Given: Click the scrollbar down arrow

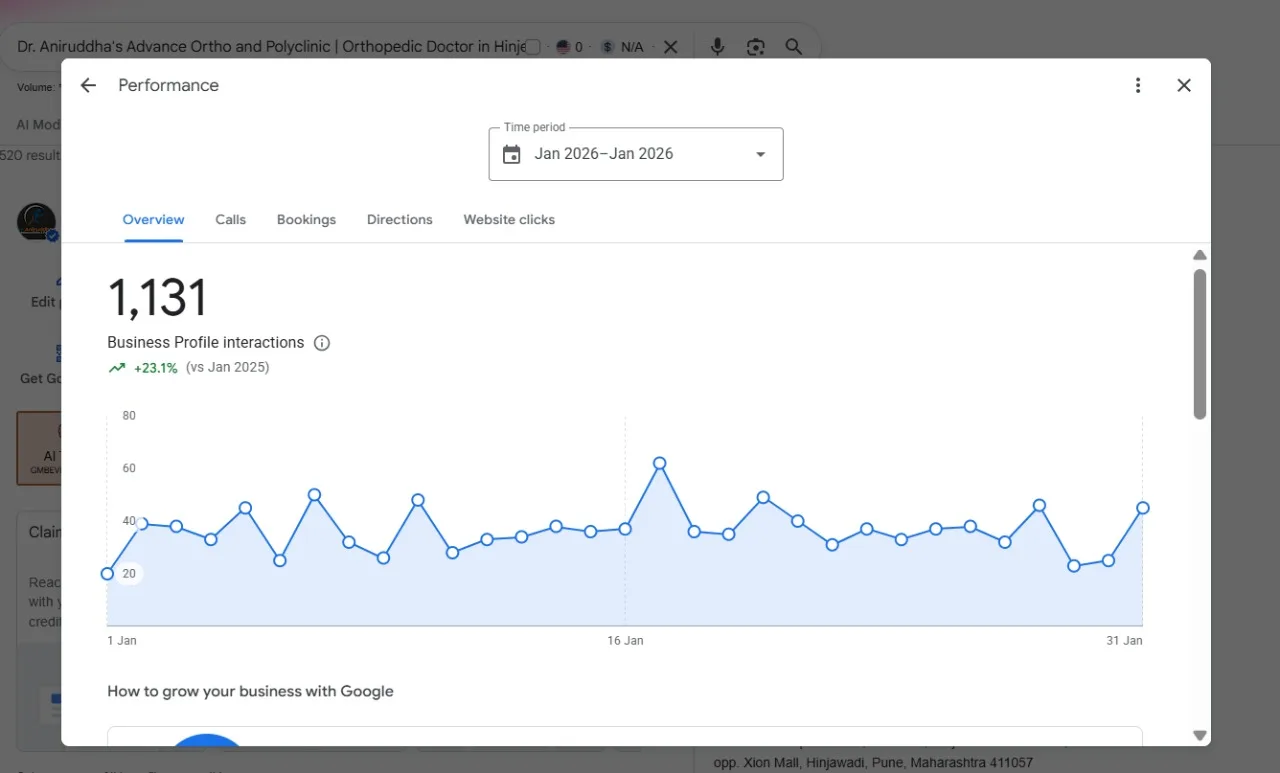Looking at the screenshot, I should (x=1200, y=735).
